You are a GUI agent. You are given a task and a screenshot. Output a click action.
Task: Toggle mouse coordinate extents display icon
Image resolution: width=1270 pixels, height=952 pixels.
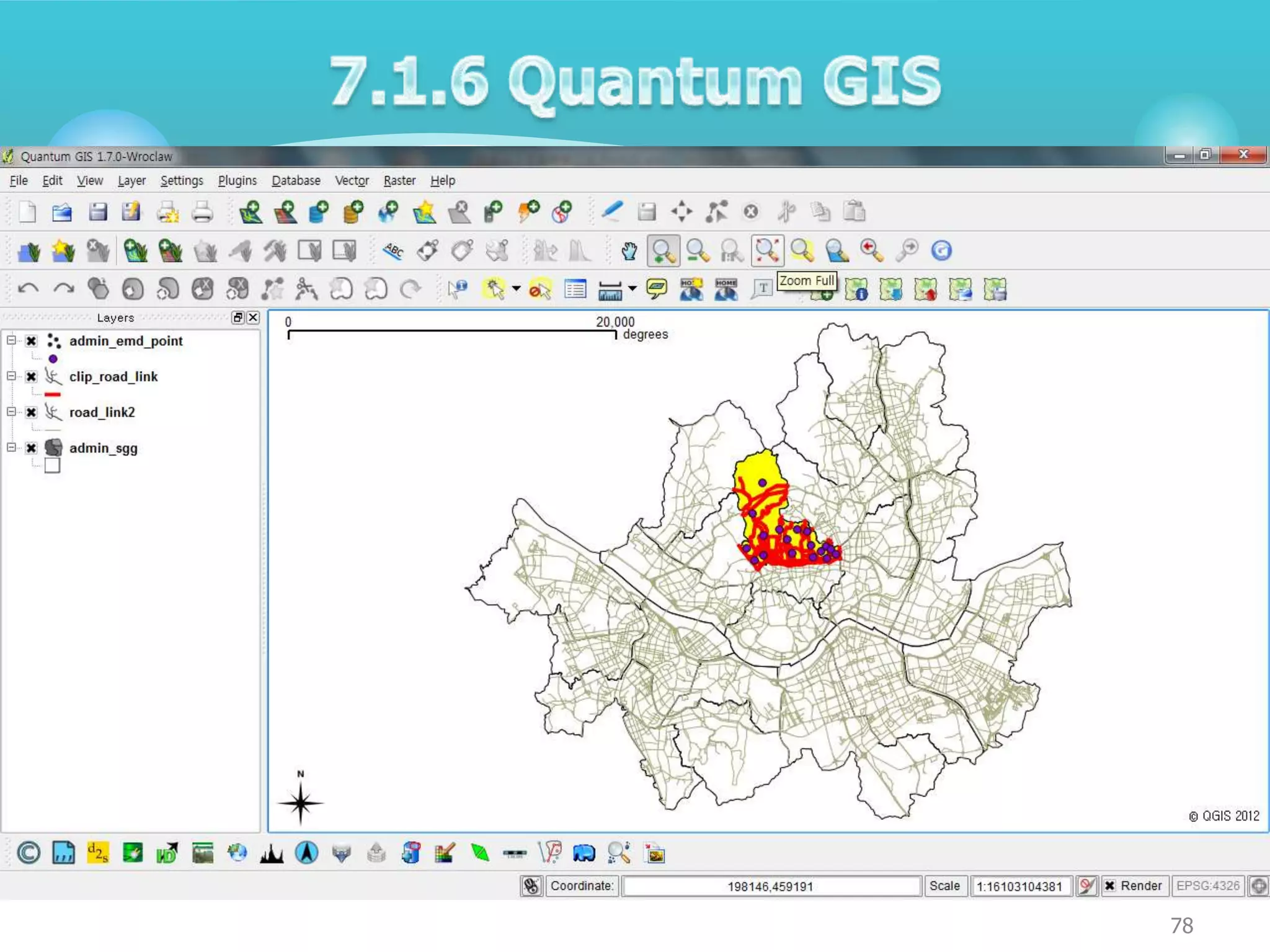click(x=531, y=886)
